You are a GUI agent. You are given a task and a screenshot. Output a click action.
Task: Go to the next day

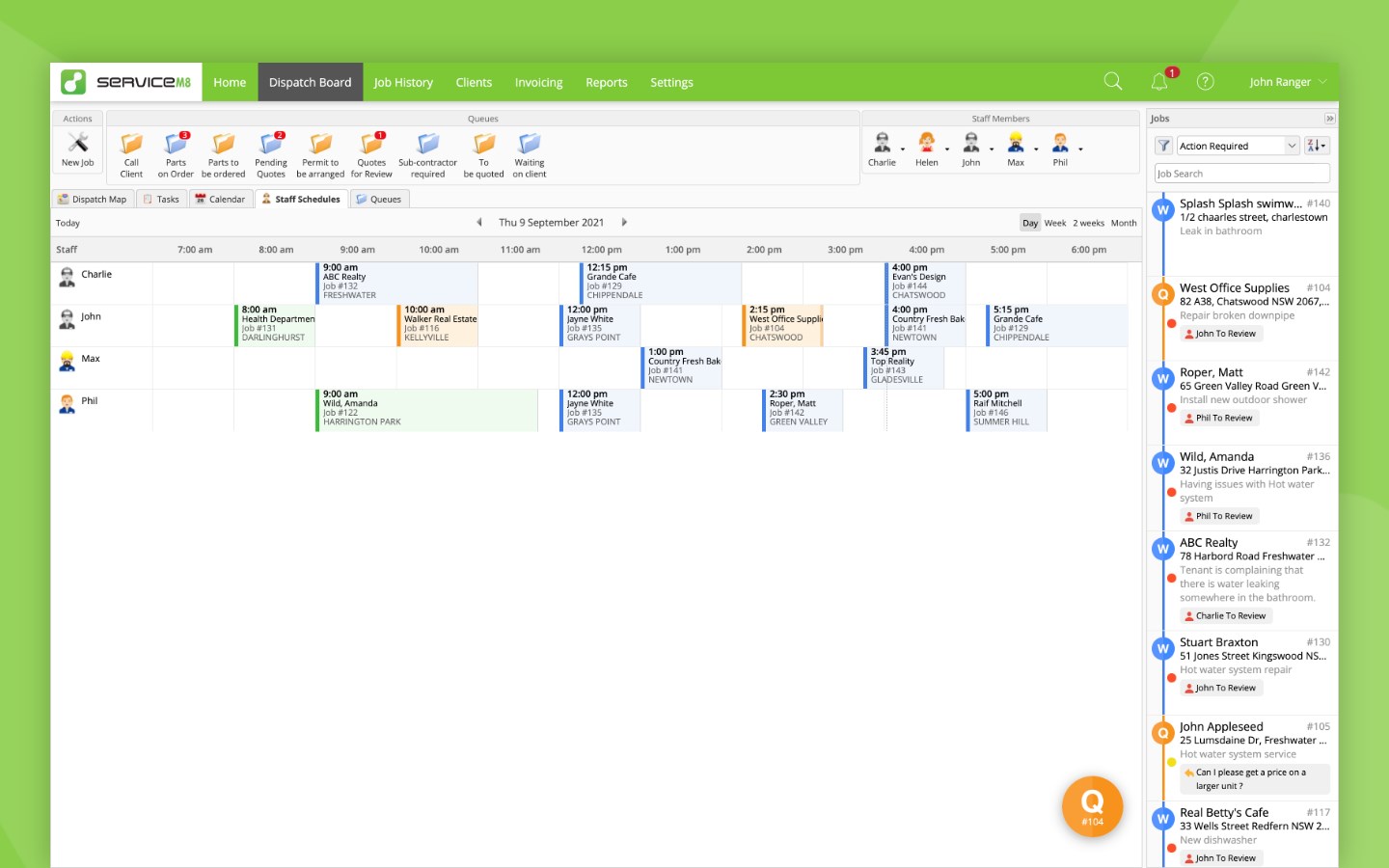tap(624, 222)
